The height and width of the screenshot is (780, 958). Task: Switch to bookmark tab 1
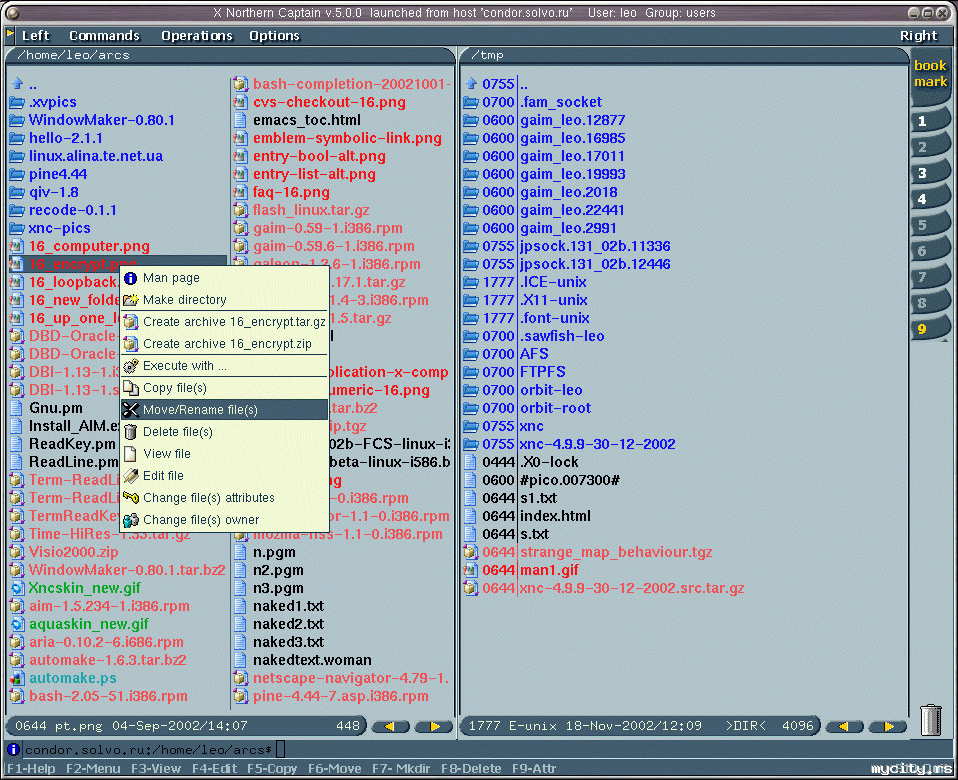[925, 121]
